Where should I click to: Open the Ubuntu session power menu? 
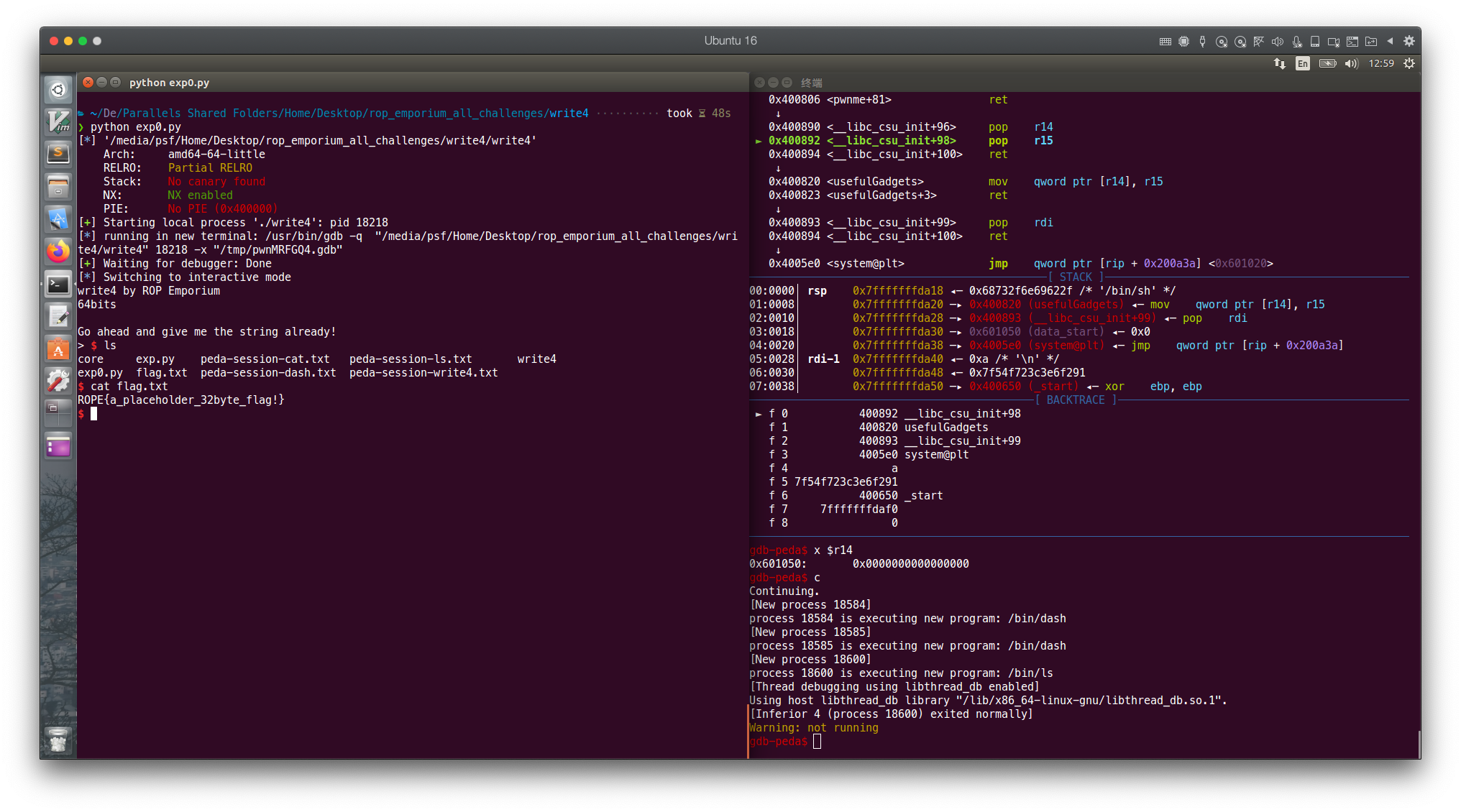coord(1409,63)
